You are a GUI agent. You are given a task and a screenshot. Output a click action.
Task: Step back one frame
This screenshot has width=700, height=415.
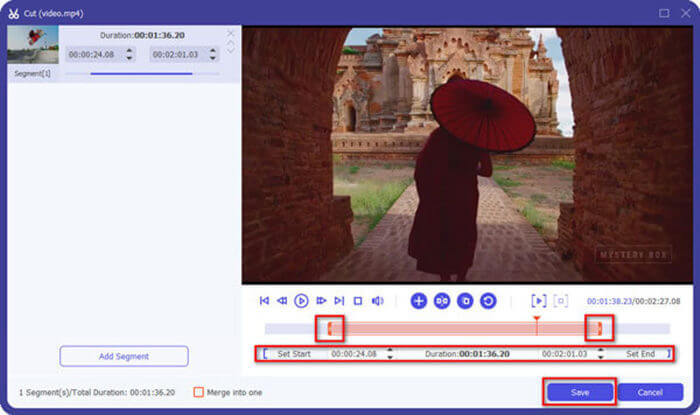pyautogui.click(x=282, y=300)
